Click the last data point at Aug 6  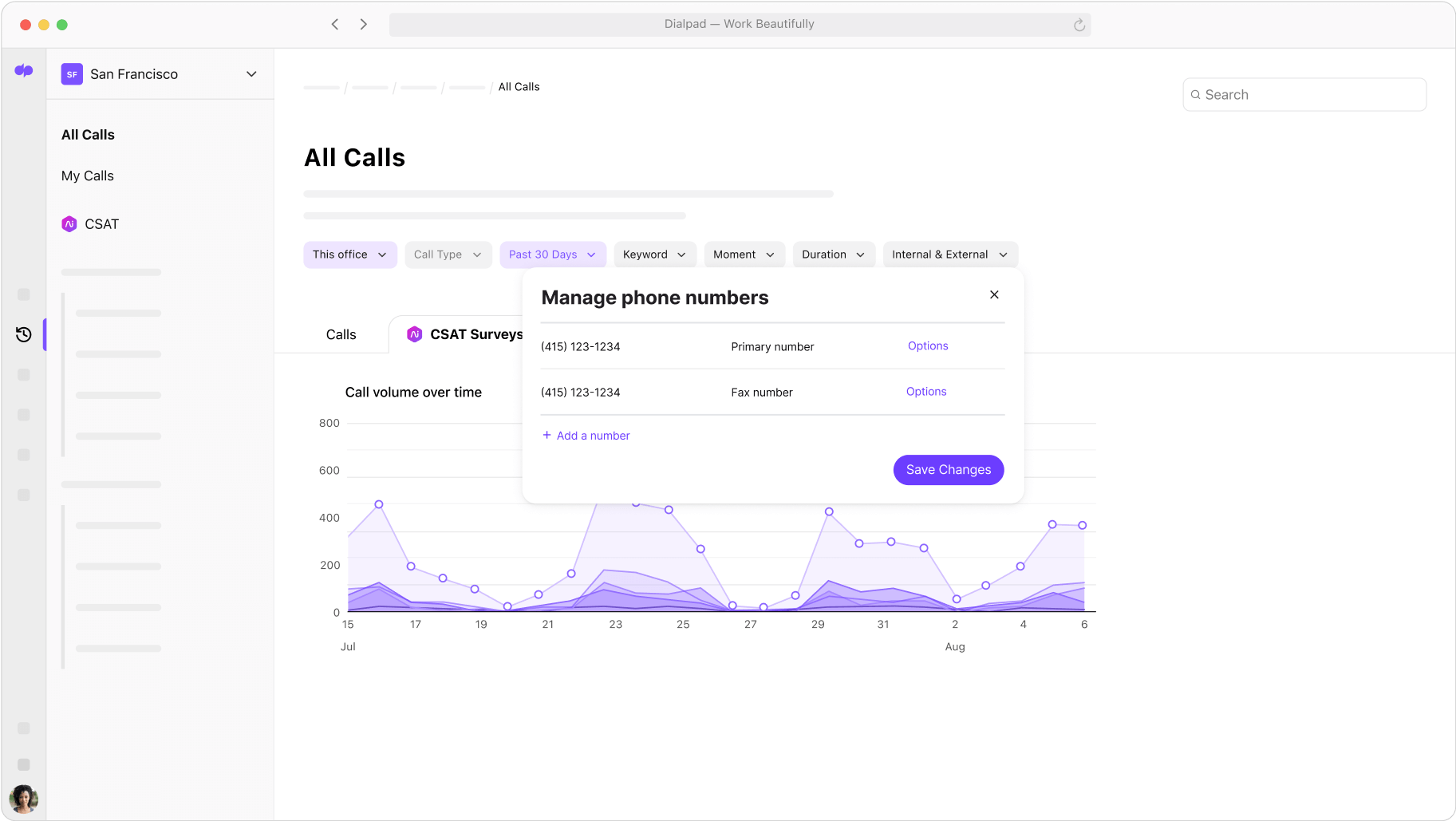(x=1083, y=525)
